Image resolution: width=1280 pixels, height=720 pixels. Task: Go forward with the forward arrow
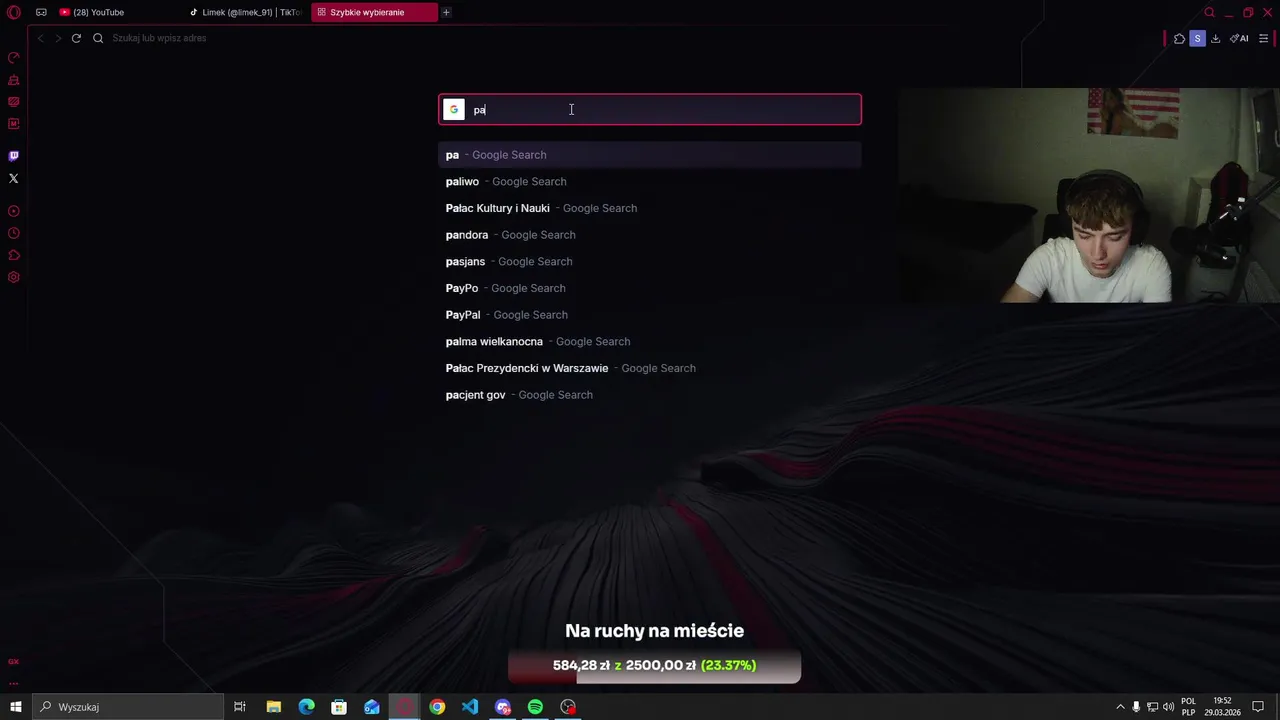58,38
